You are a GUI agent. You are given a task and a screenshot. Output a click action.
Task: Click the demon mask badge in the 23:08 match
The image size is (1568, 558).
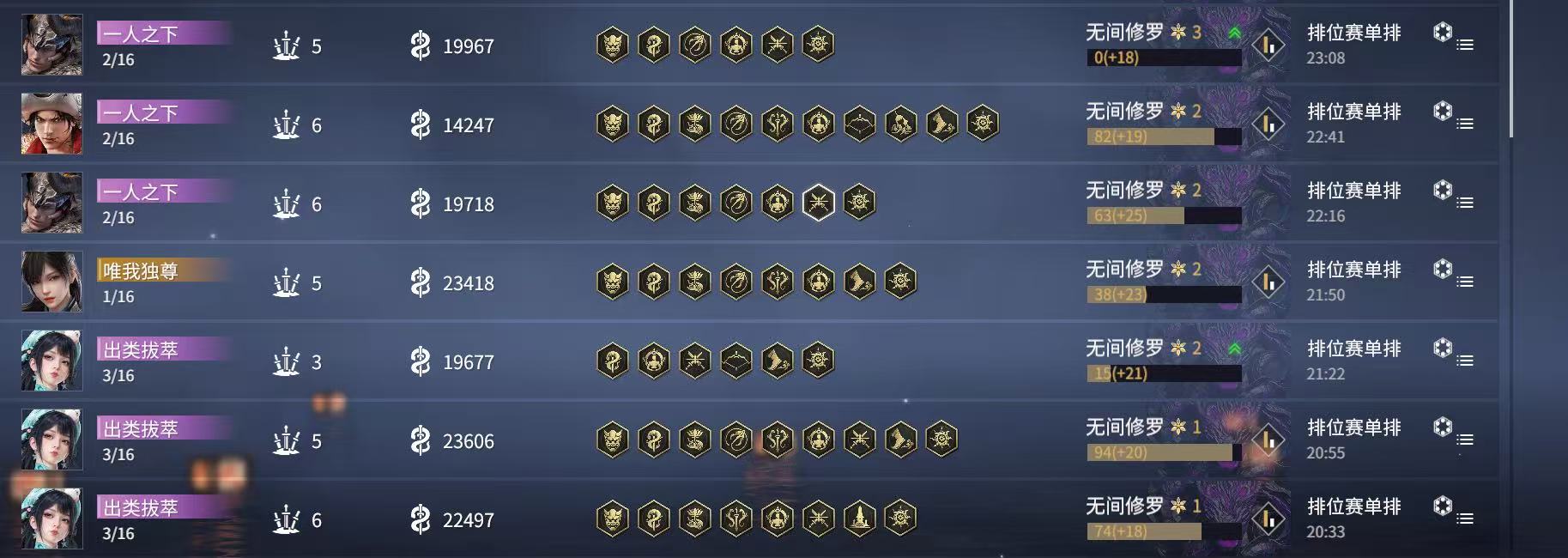click(x=612, y=45)
